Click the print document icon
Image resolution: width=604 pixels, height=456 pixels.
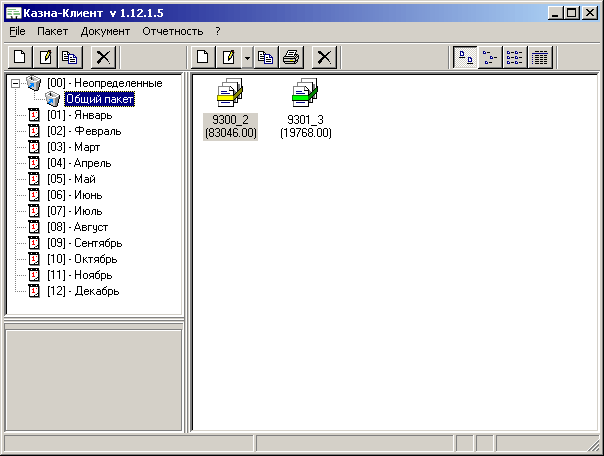pyautogui.click(x=291, y=57)
